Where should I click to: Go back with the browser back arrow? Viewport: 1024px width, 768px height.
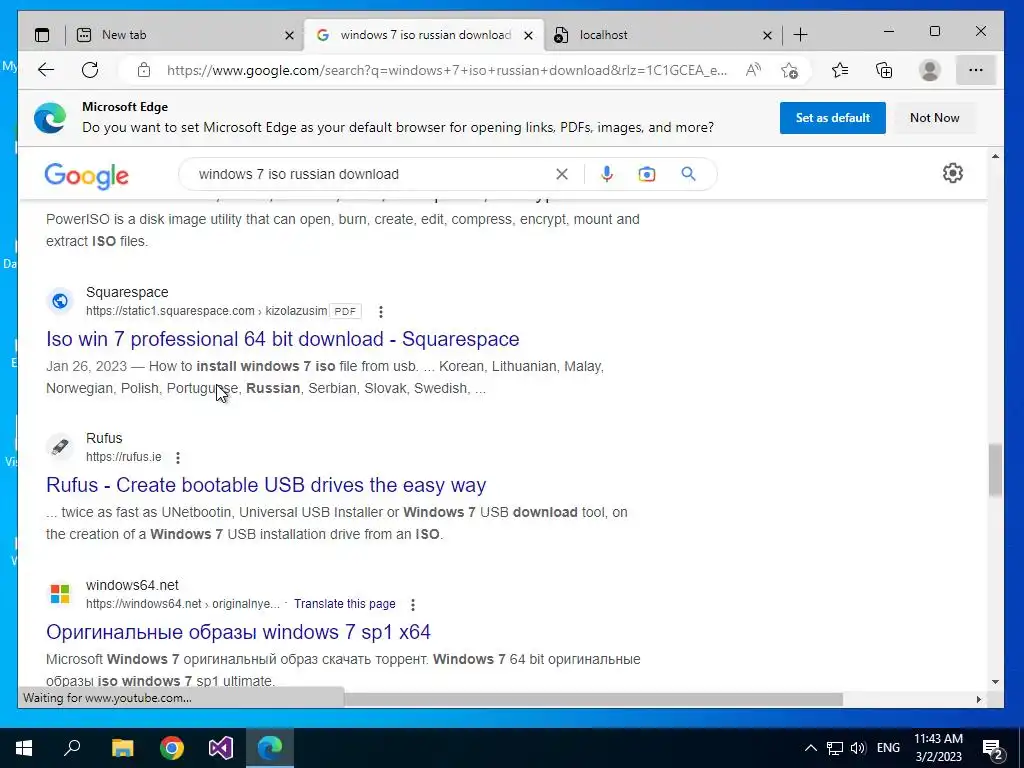pos(46,70)
